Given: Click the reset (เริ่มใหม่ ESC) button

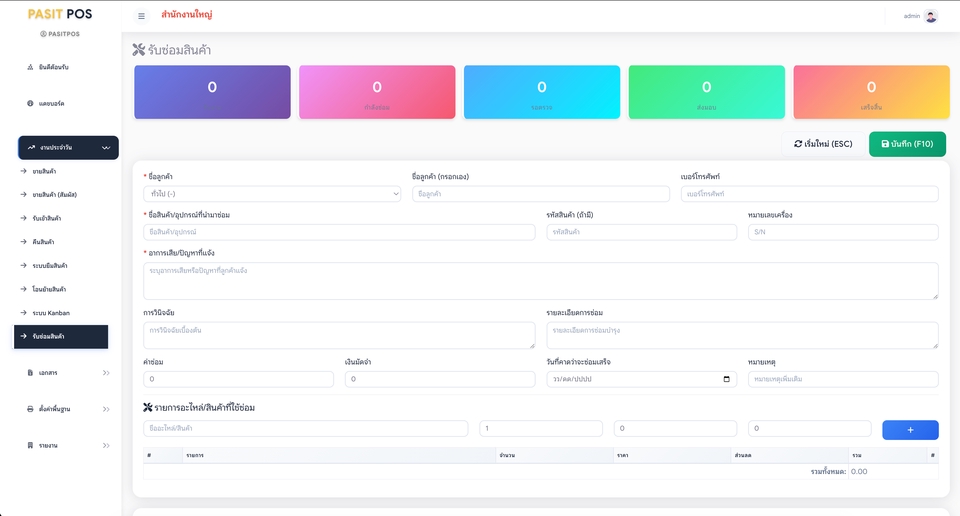Looking at the screenshot, I should (823, 144).
